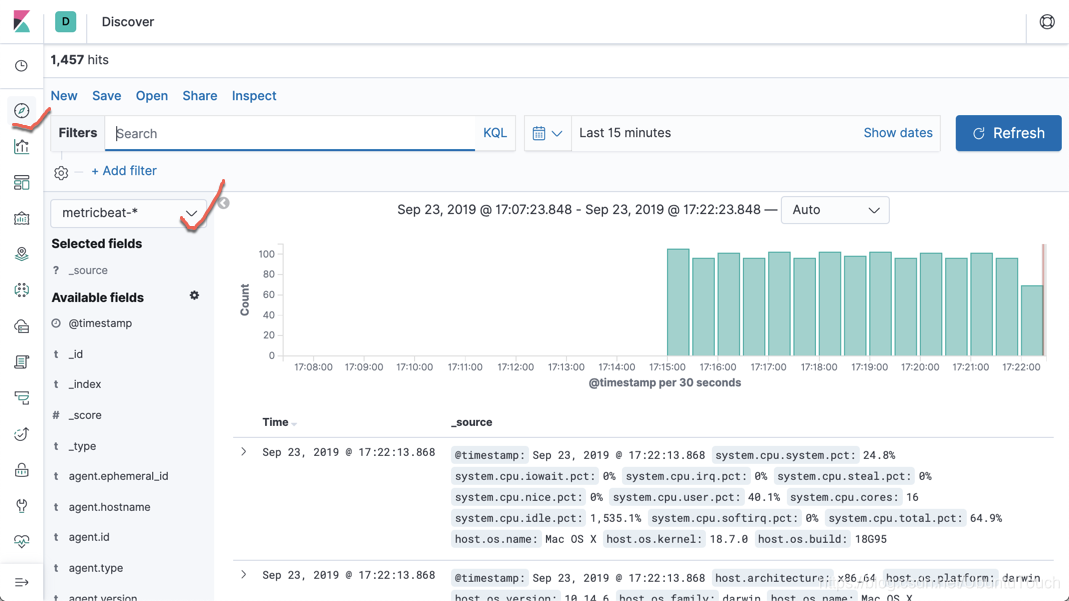The image size is (1069, 601).
Task: Click the 1,457 hits count text
Action: (80, 60)
